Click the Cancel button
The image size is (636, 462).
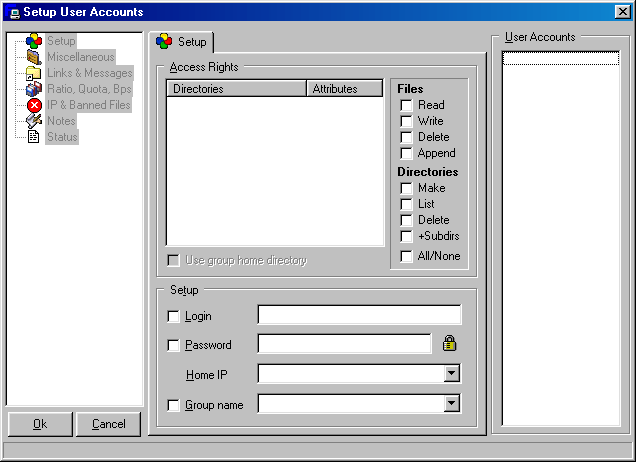pos(108,424)
